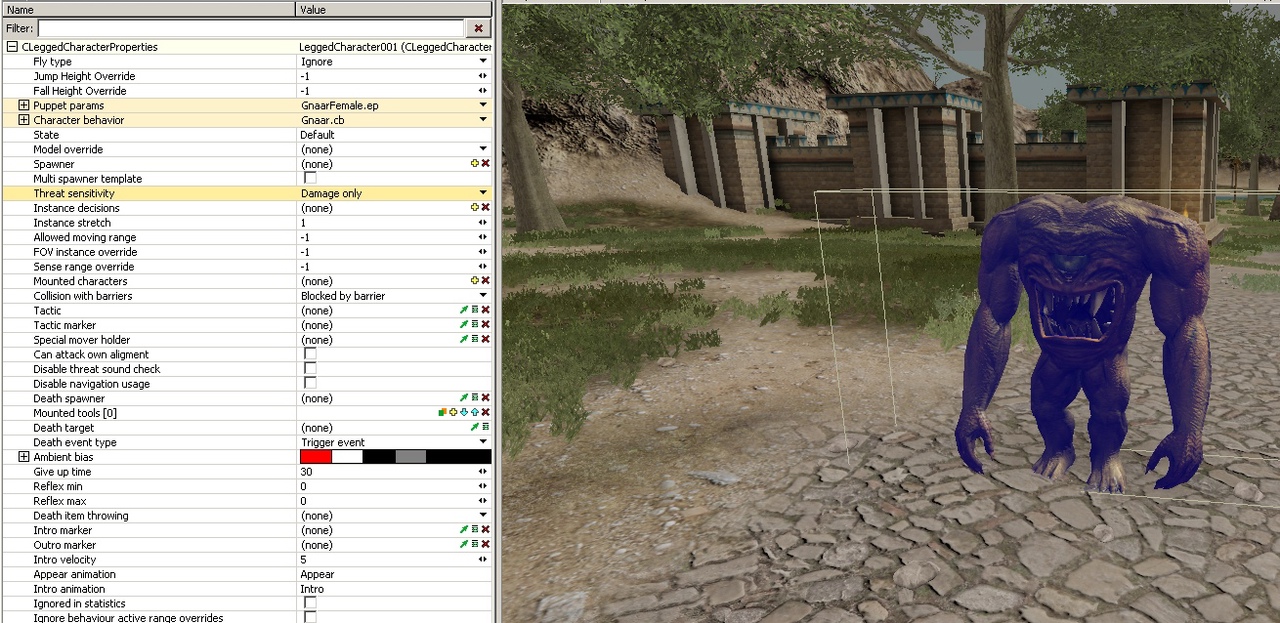Click the green picker arrow for Special mover holder
The image size is (1280, 623).
point(464,340)
